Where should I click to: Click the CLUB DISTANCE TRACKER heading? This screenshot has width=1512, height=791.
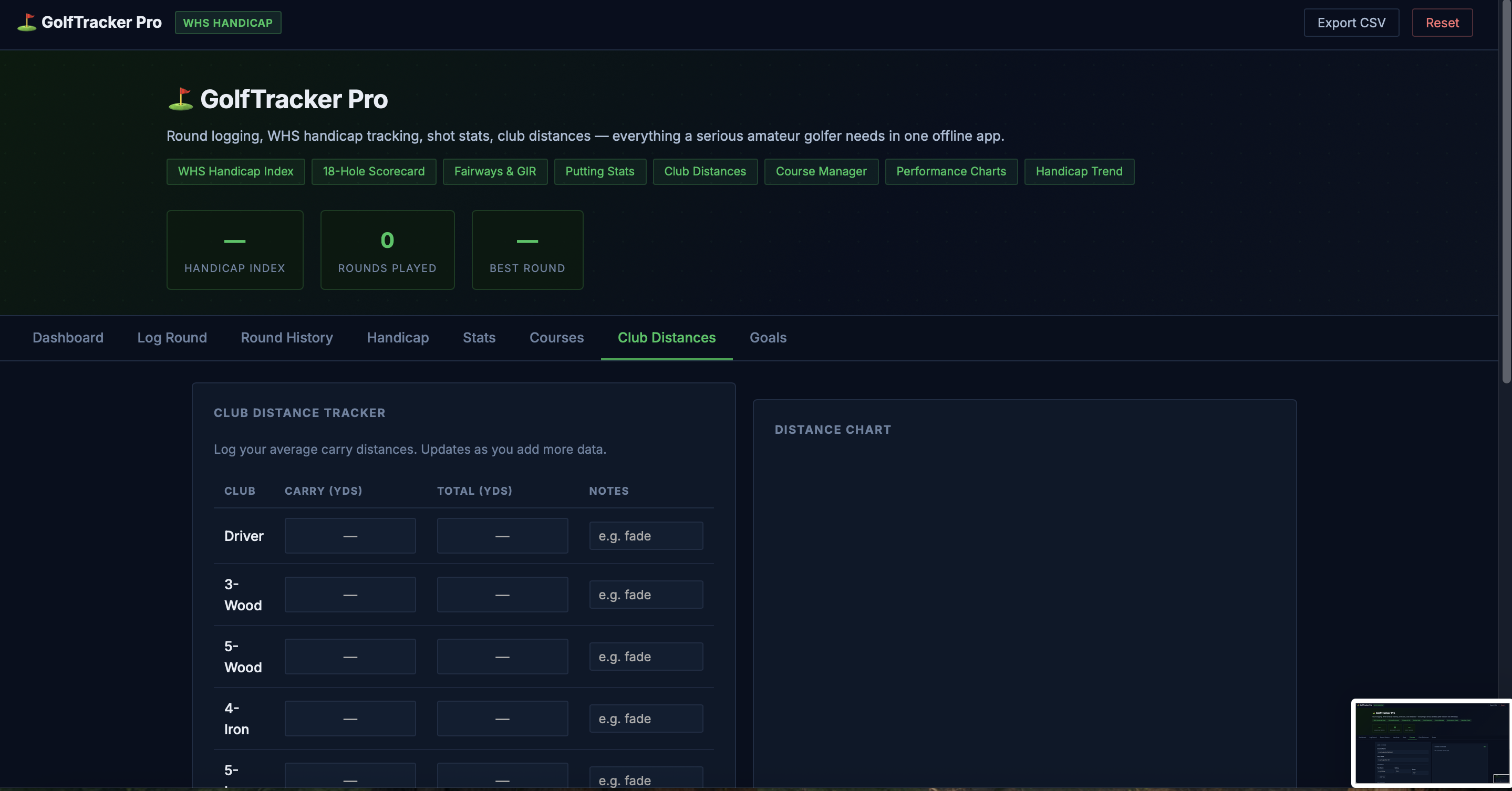click(x=299, y=412)
